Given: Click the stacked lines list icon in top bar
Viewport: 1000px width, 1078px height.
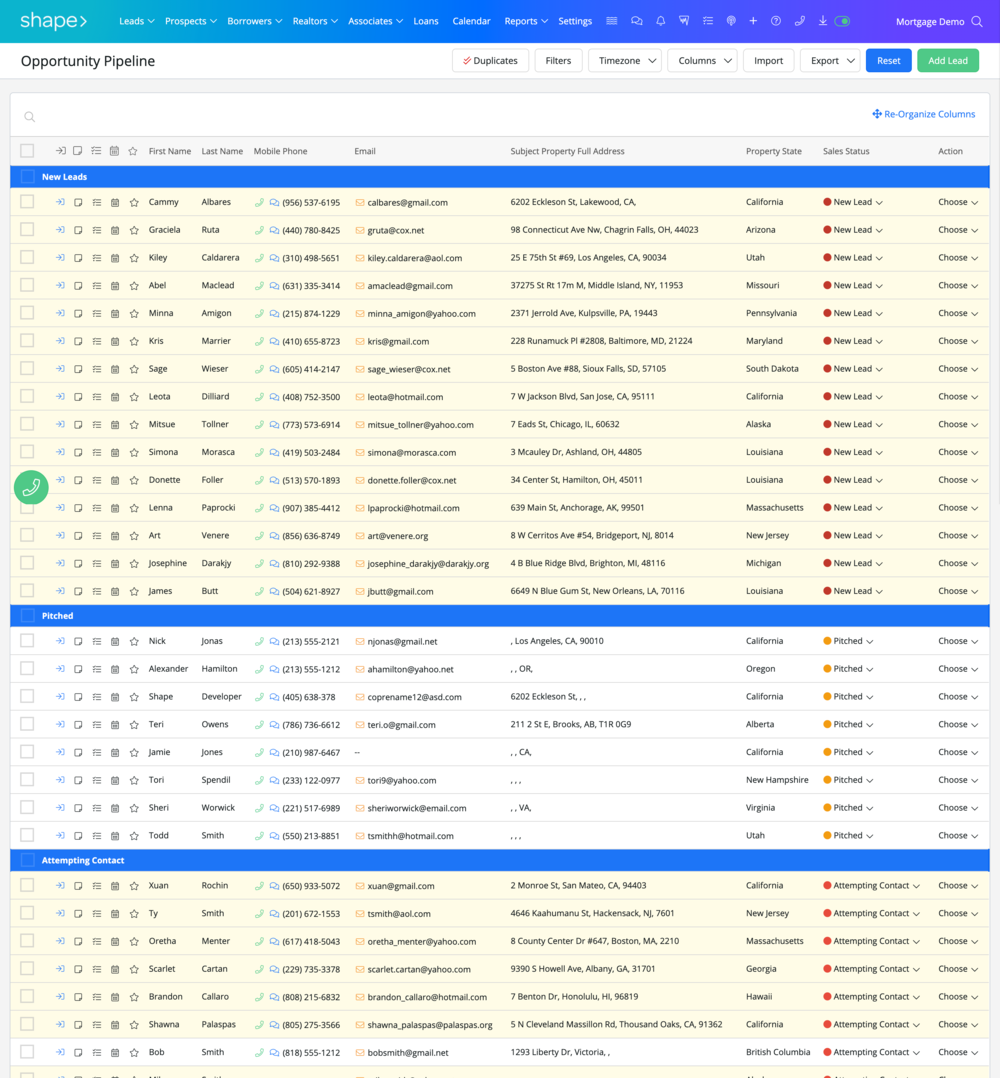Looking at the screenshot, I should 612,21.
